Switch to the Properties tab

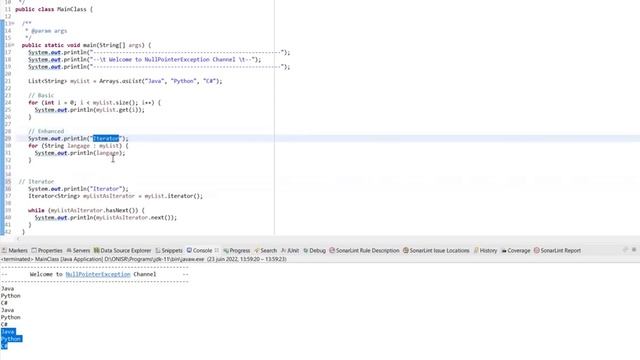click(x=47, y=250)
